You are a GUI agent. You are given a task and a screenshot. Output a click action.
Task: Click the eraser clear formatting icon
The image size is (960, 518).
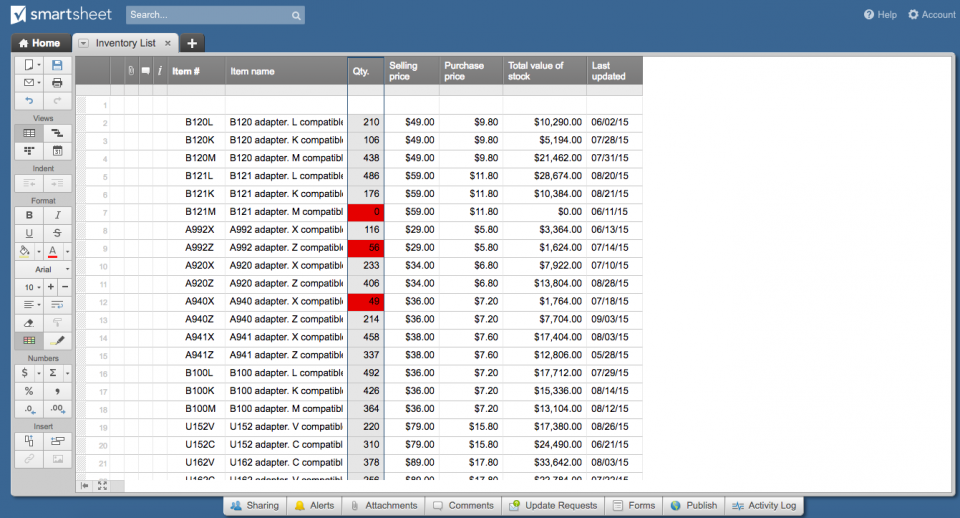coord(29,323)
